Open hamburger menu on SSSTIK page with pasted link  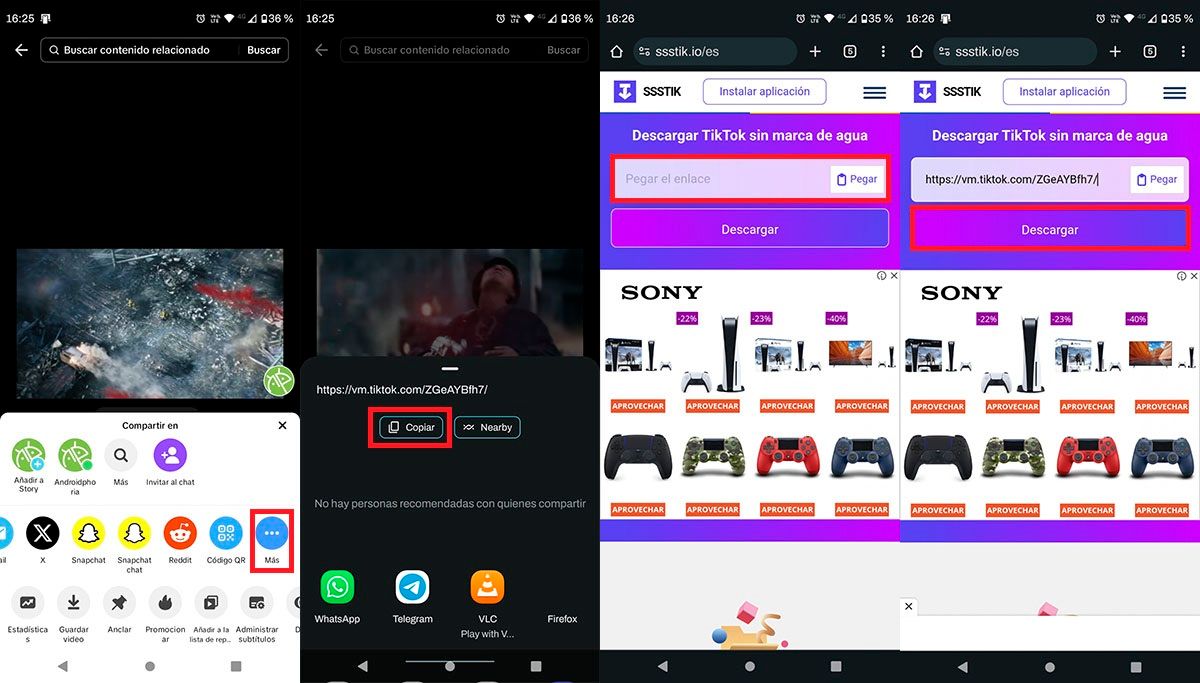[x=1175, y=92]
